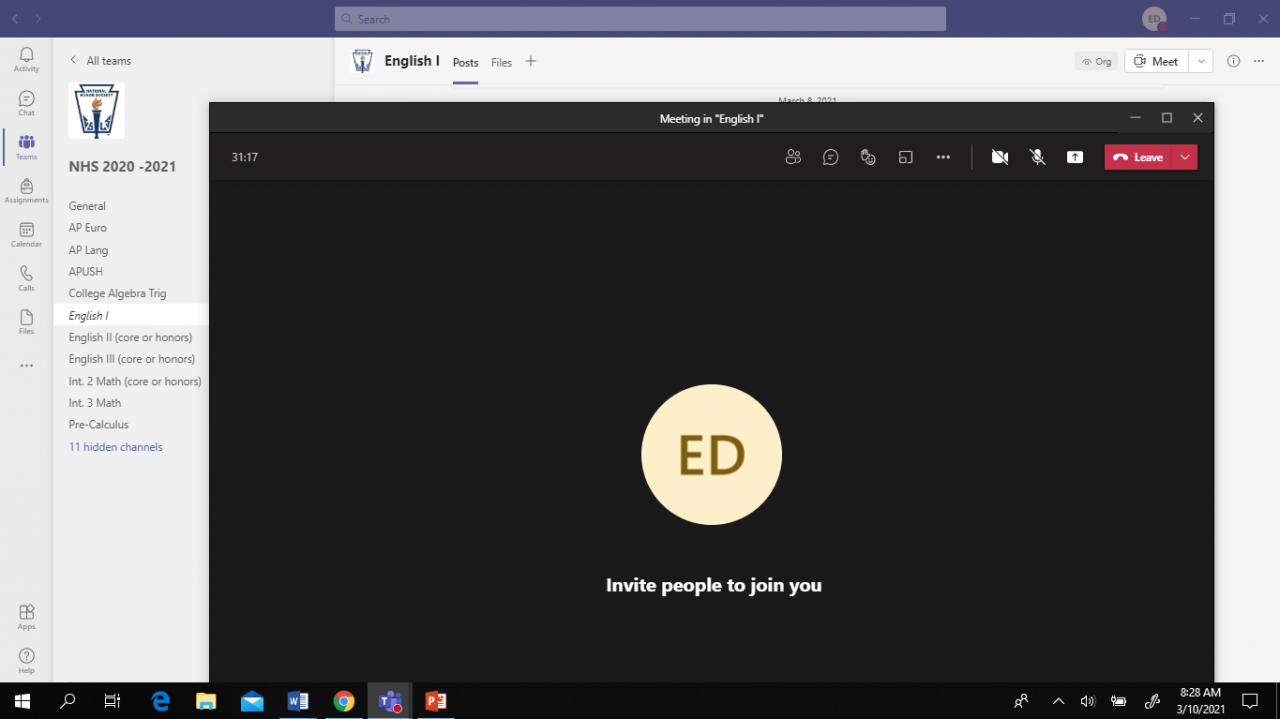The image size is (1280, 719).
Task: Open breakout rooms icon
Action: [x=905, y=157]
